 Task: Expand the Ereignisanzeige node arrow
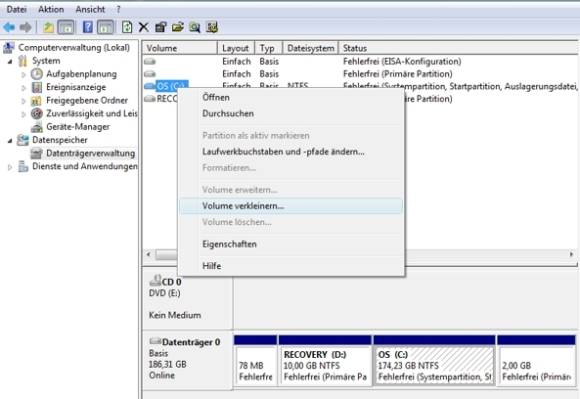(x=24, y=88)
